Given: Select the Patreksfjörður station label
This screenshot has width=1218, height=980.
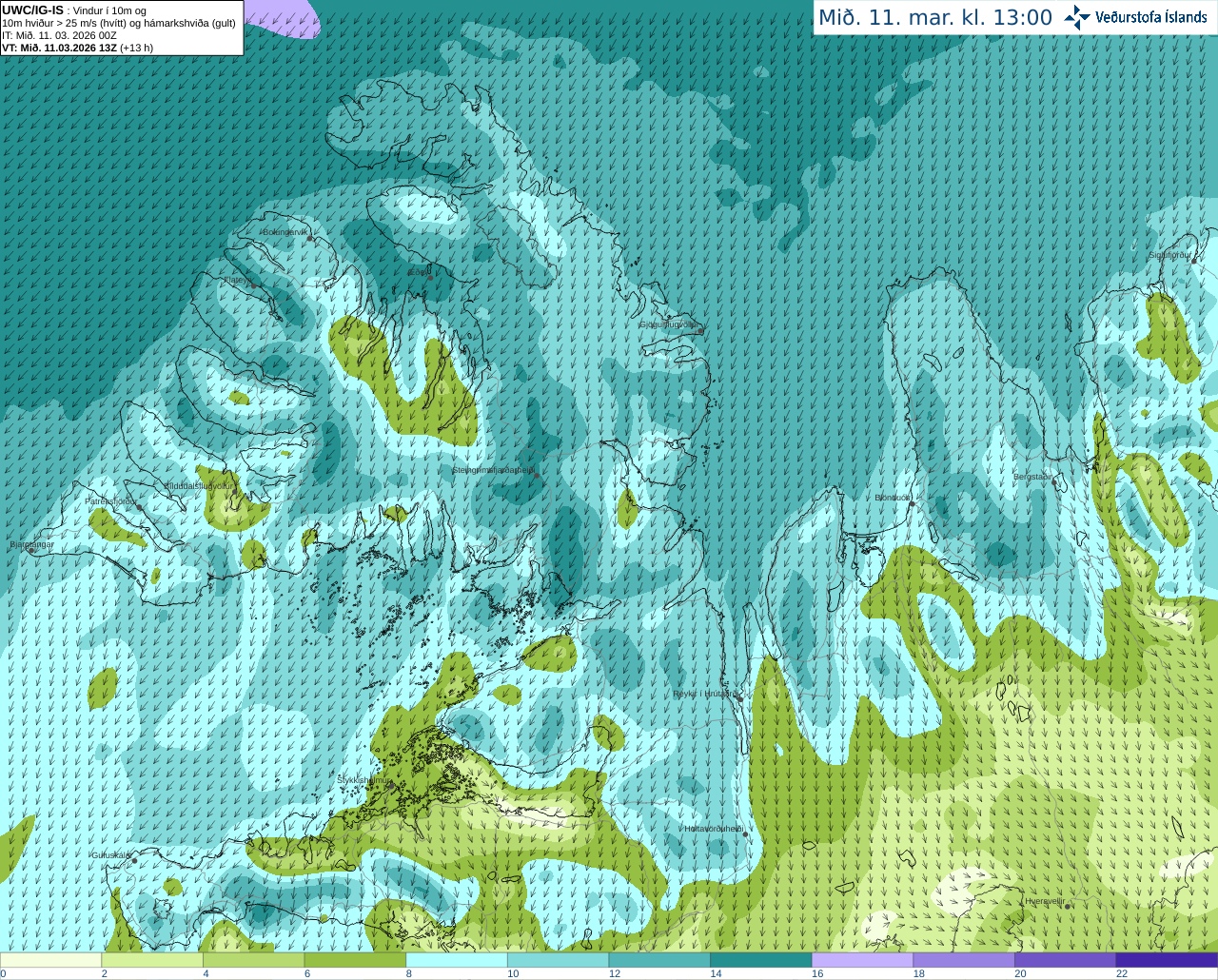Looking at the screenshot, I should [x=110, y=500].
